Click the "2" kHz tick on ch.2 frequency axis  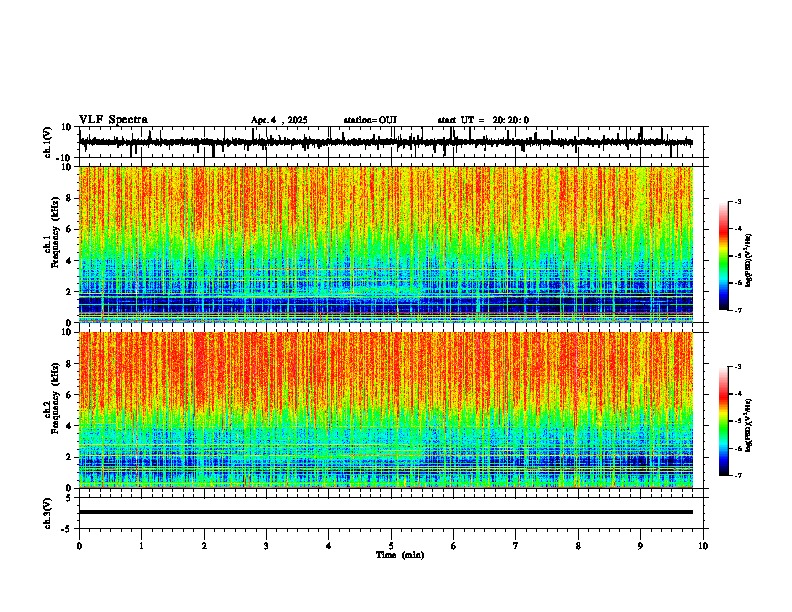69,457
